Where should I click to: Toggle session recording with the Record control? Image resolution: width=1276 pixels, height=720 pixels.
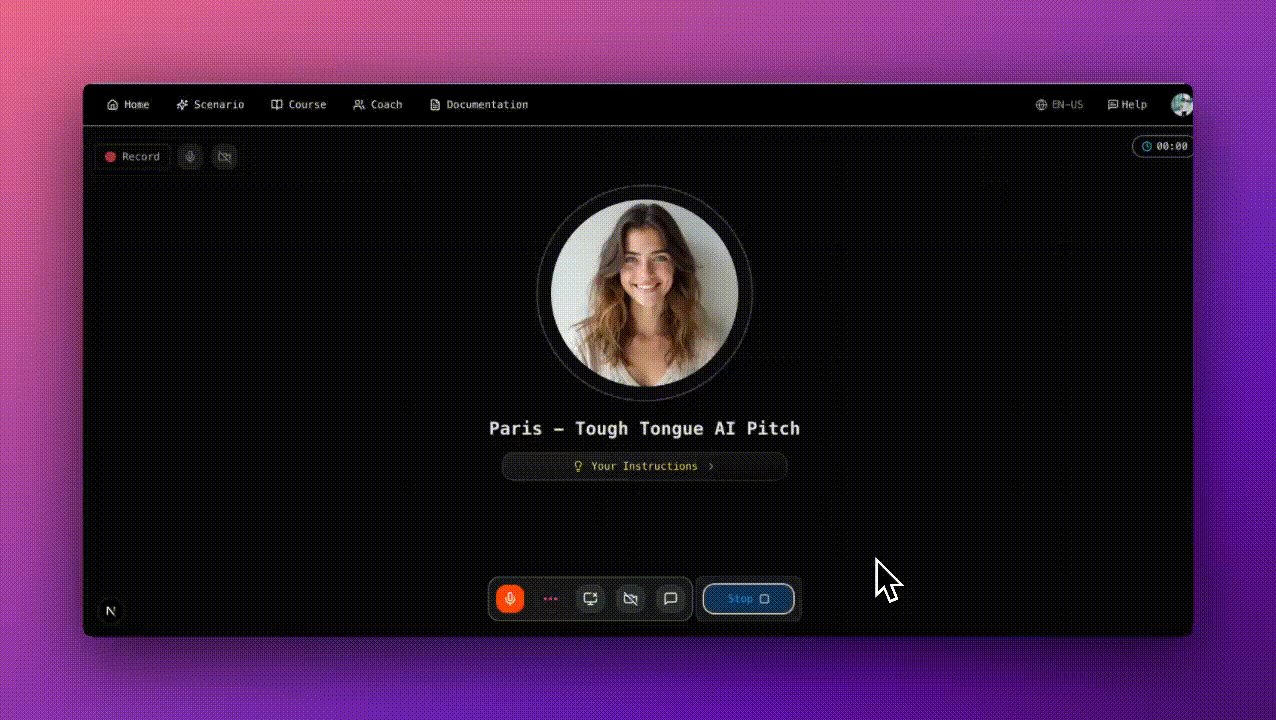[x=131, y=156]
